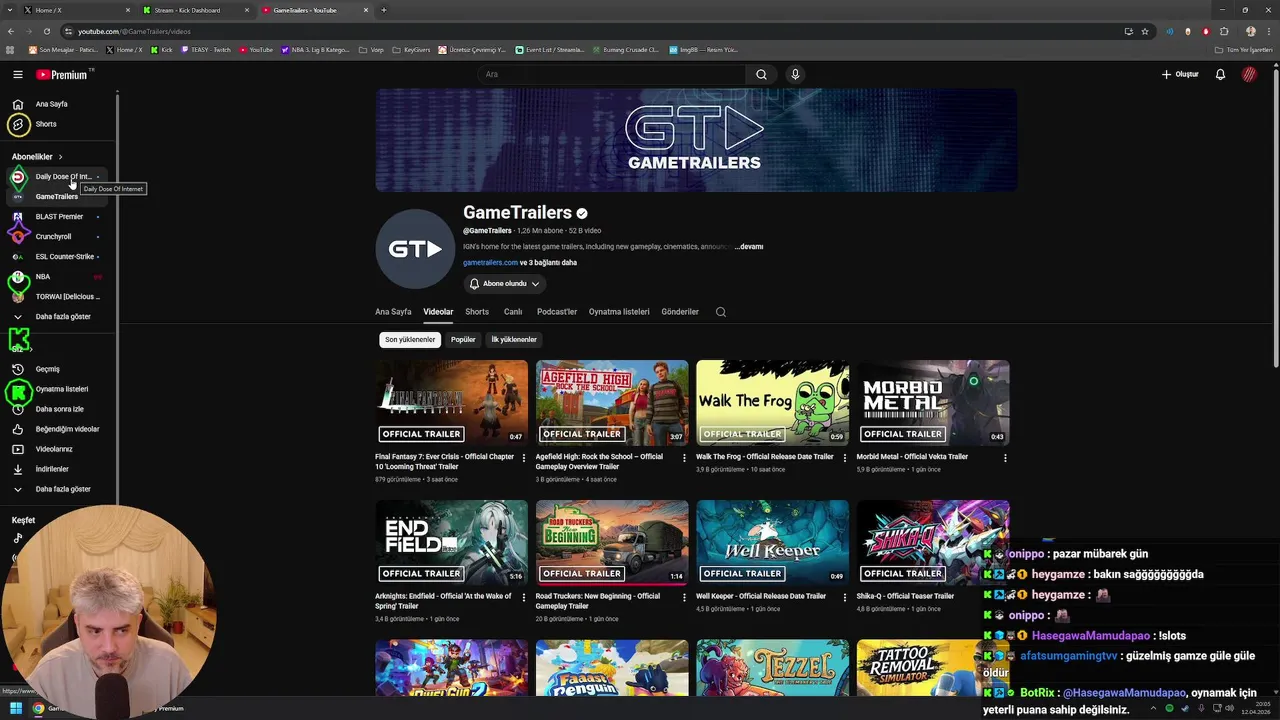The width and height of the screenshot is (1280, 720).
Task: Open Road Truckers gameplay trailer title
Action: pyautogui.click(x=598, y=601)
